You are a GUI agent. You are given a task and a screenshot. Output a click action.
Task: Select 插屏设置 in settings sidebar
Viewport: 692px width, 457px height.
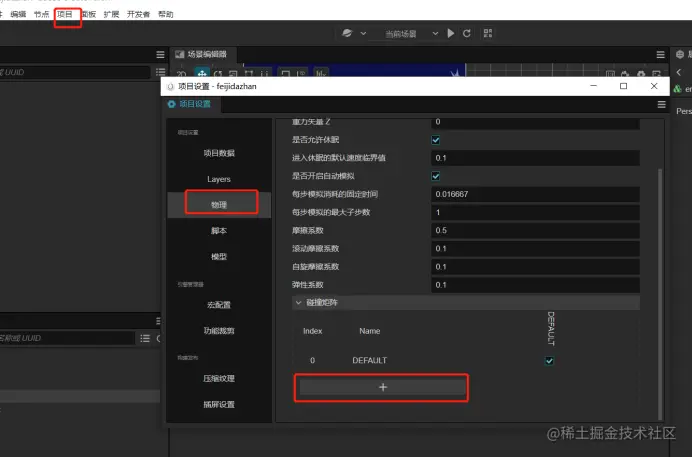(x=219, y=404)
